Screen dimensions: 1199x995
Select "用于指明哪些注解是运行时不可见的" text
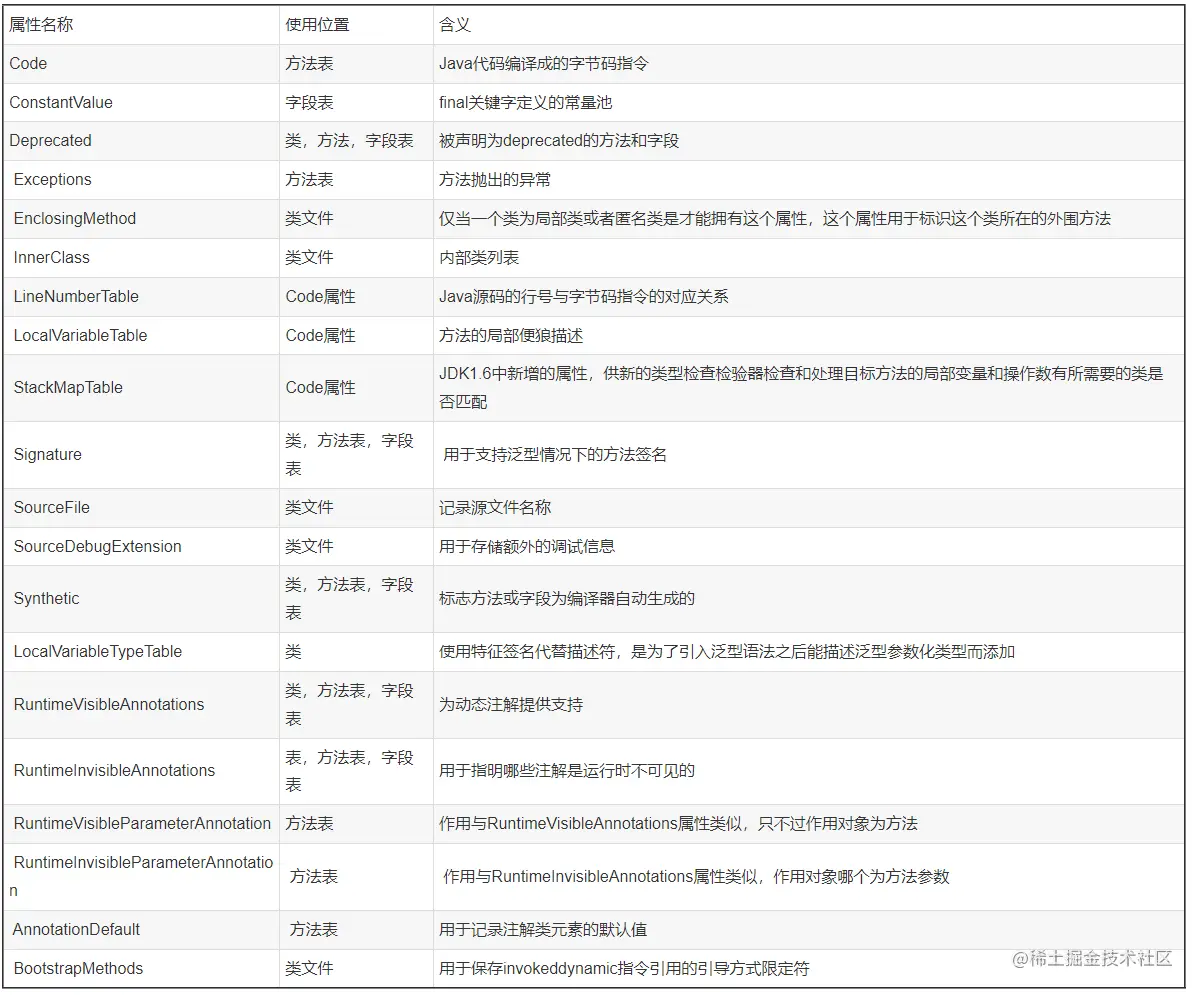tap(567, 771)
